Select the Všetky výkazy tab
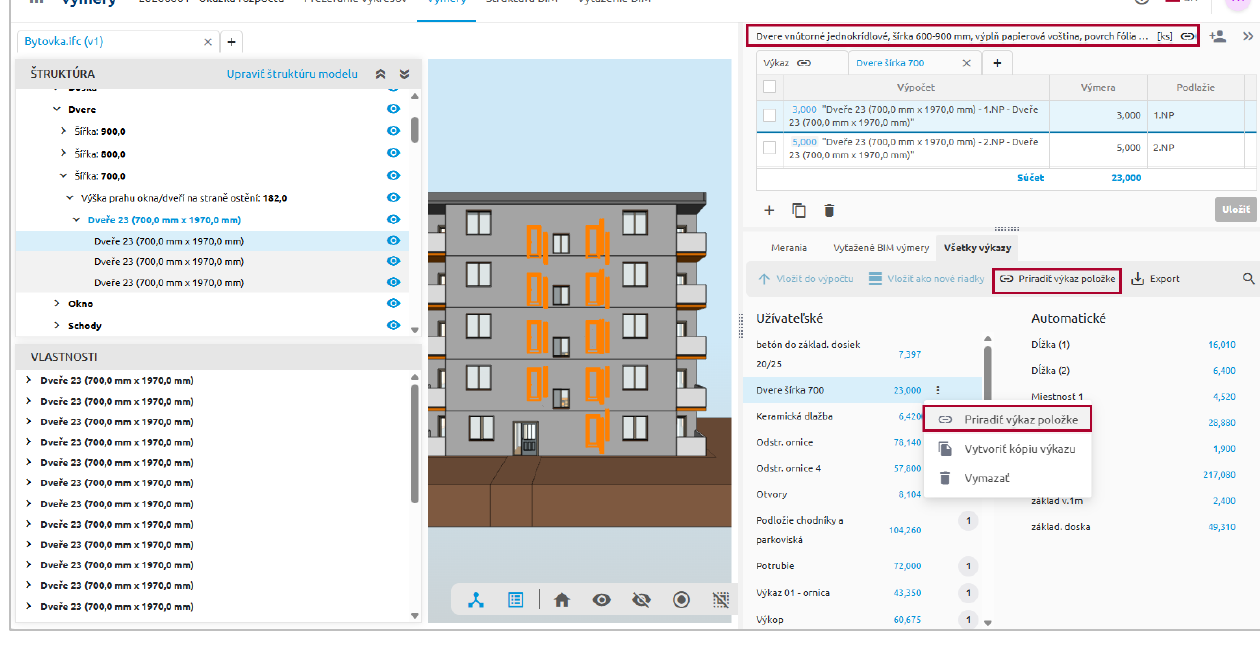1260x650 pixels. click(977, 248)
